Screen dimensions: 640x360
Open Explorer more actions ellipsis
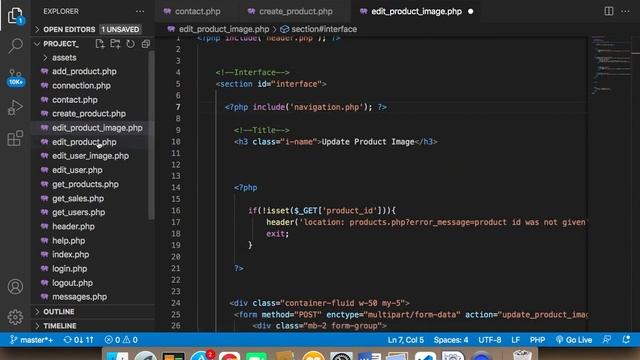pos(140,11)
